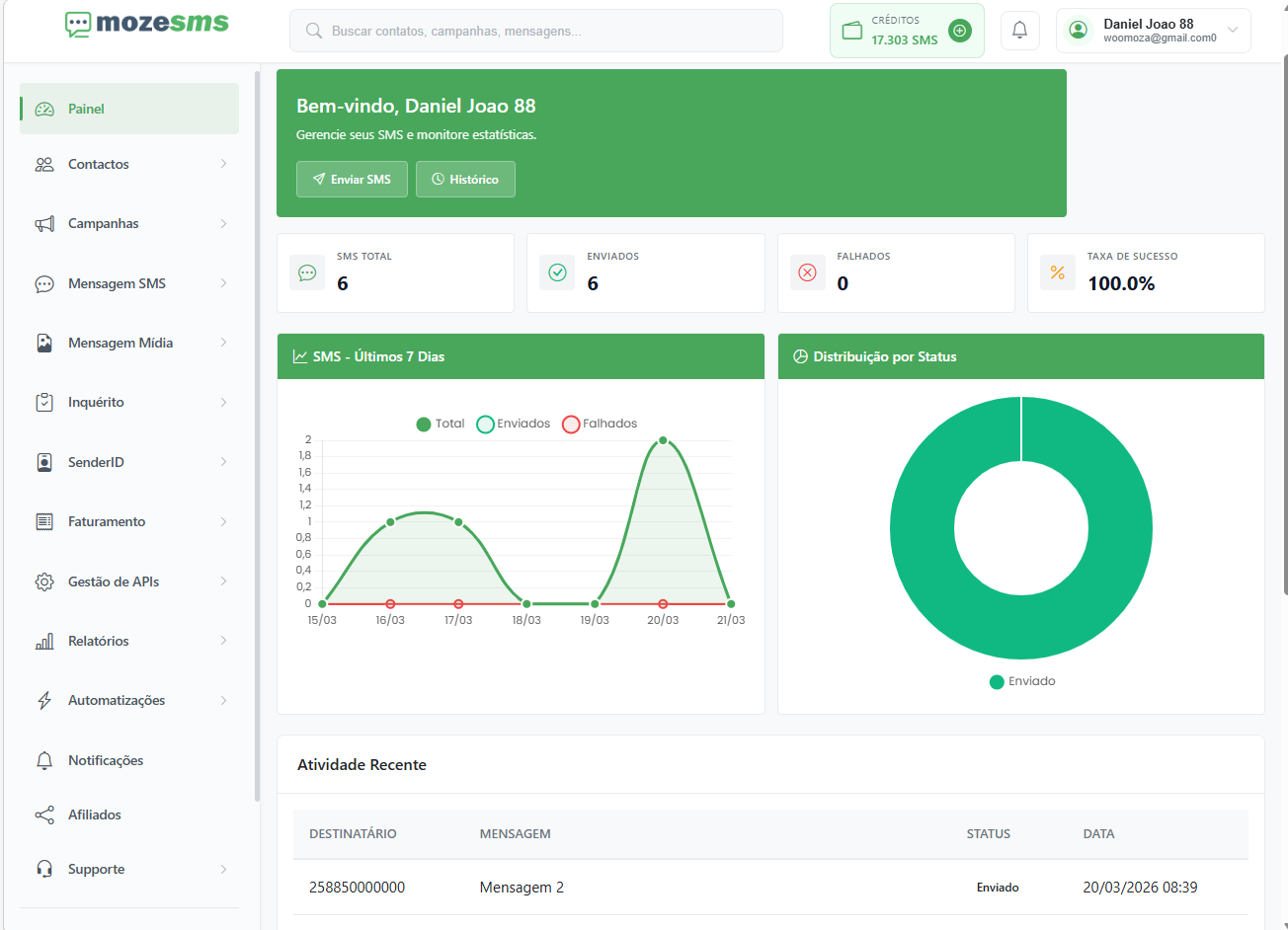Toggle the Enviados series in chart legend
Viewport: 1288px width, 930px height.
(x=514, y=424)
